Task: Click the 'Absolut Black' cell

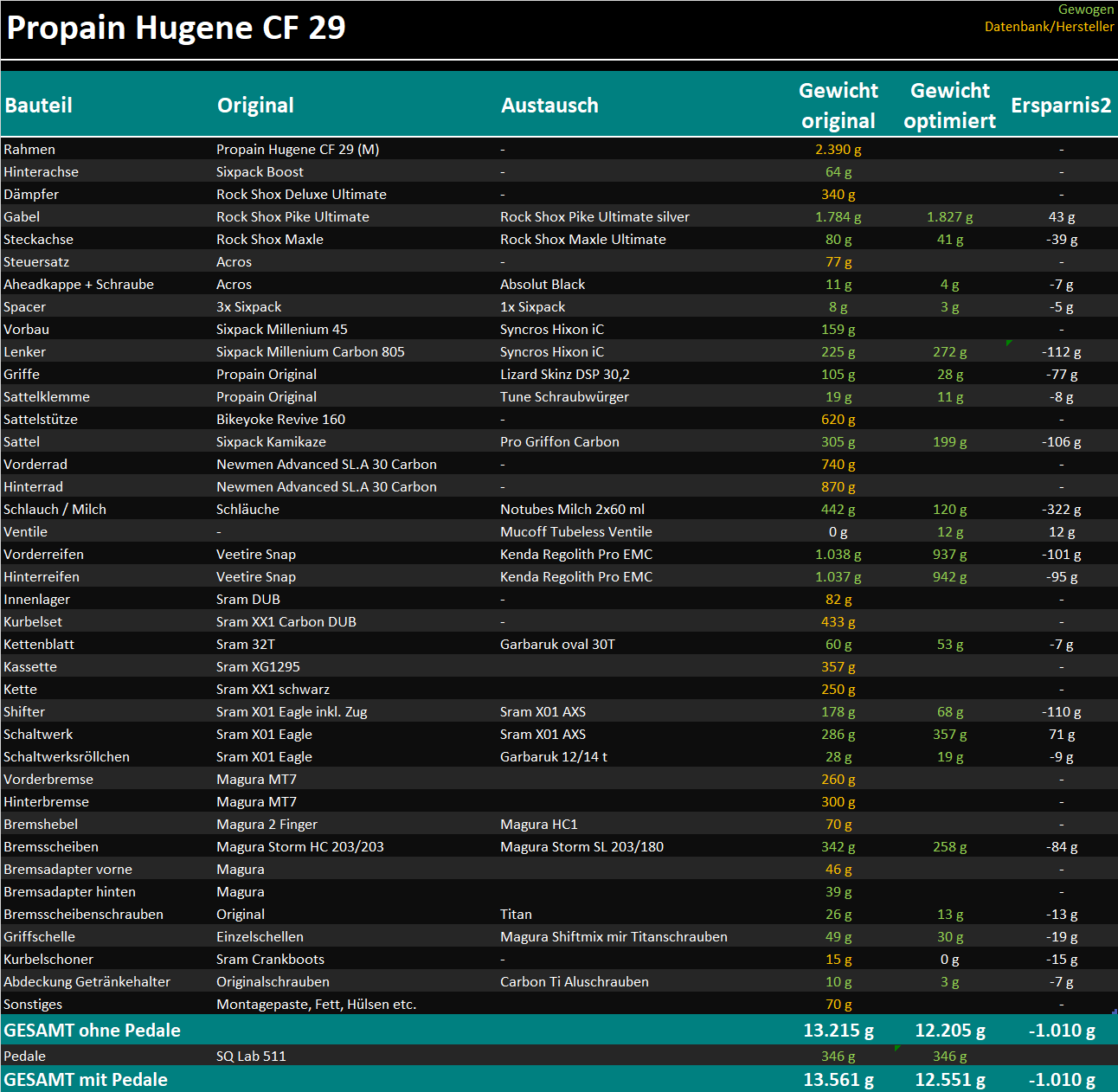Action: pyautogui.click(x=543, y=285)
